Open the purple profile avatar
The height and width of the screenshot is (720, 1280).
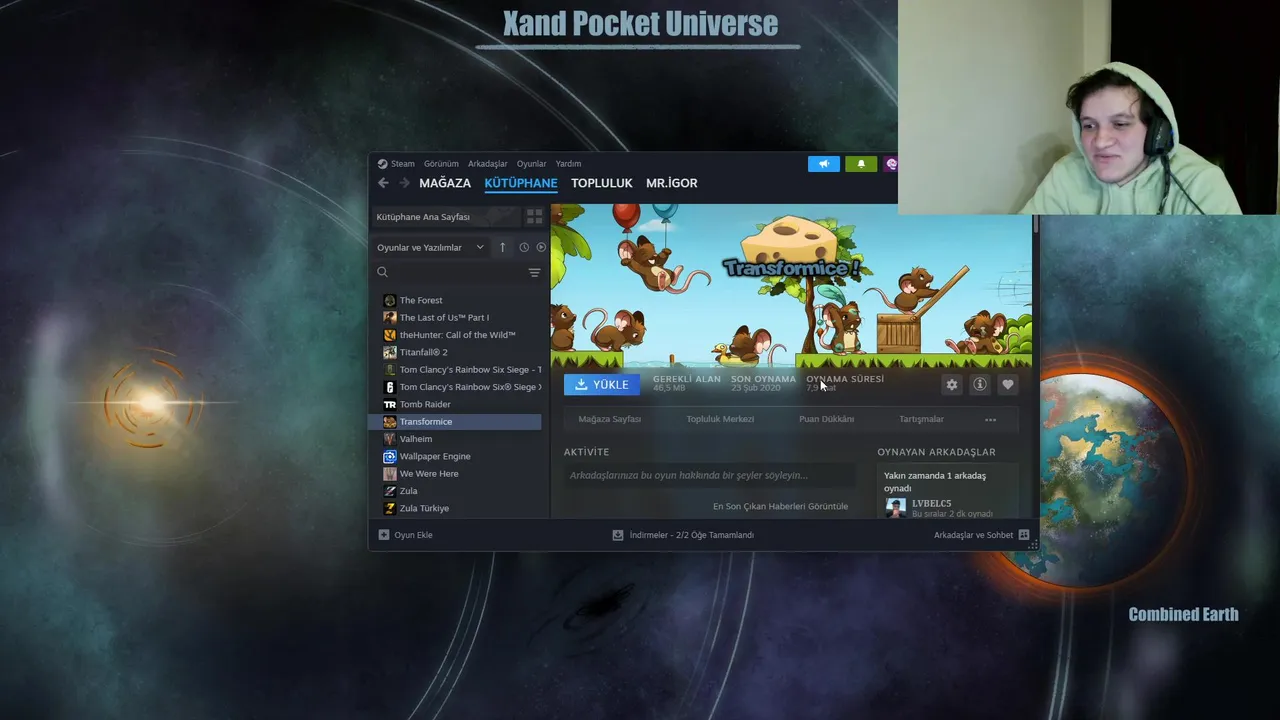891,164
